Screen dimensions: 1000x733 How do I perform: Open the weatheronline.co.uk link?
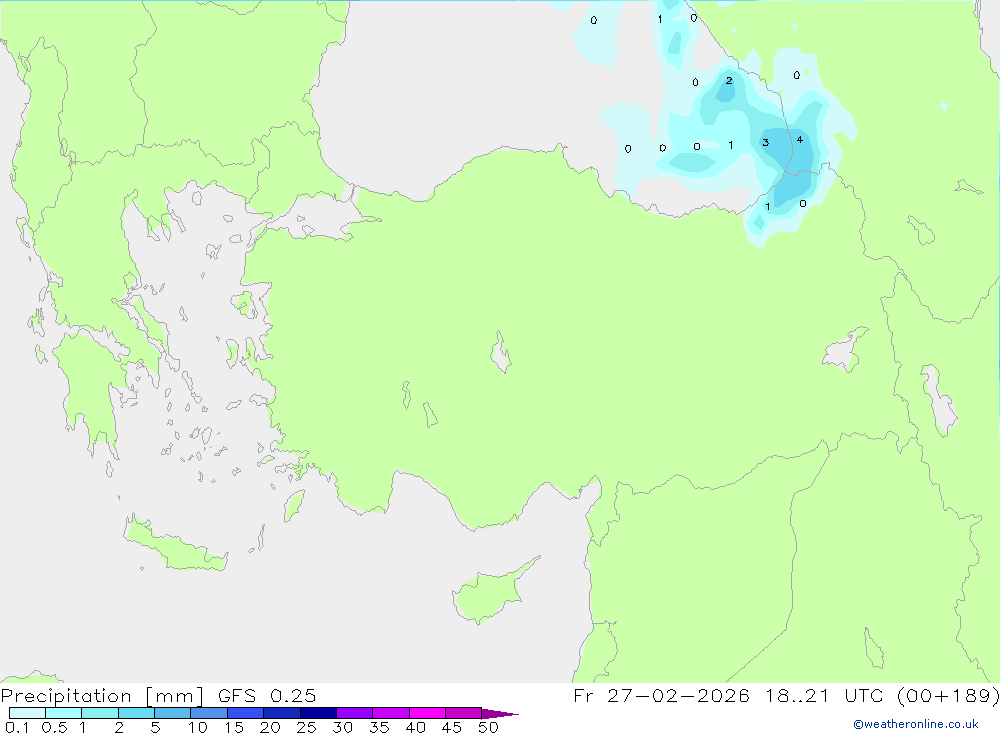pyautogui.click(x=916, y=724)
